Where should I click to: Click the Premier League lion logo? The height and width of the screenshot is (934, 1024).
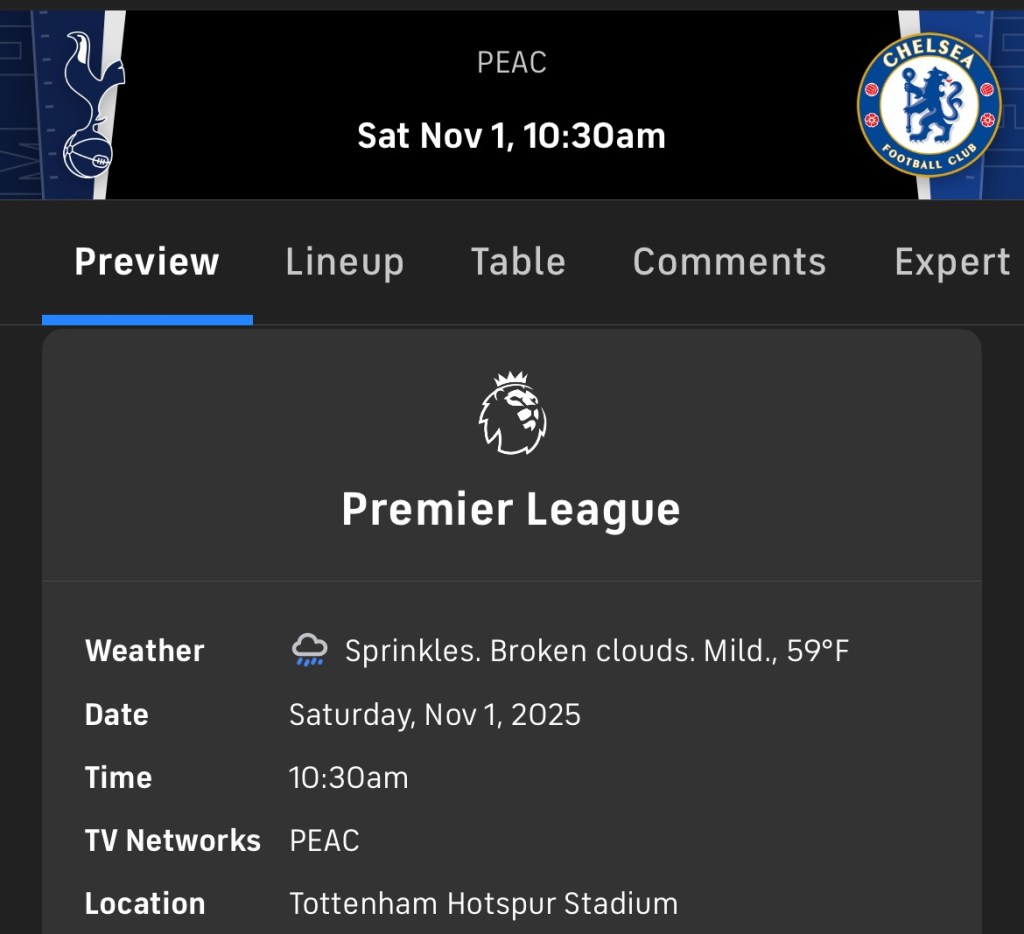(512, 414)
